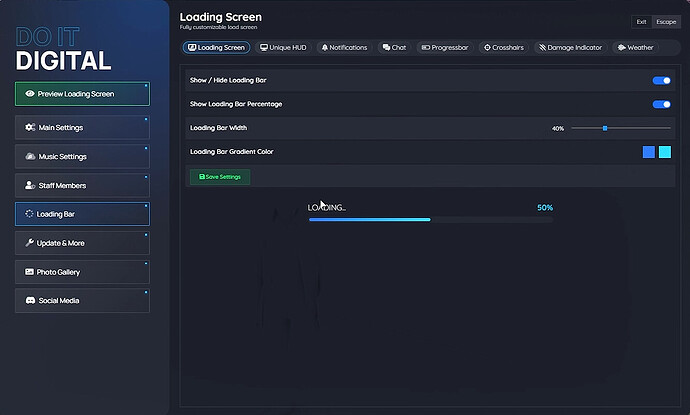Switch to Damage Indicator tab
This screenshot has width=690, height=415.
(570, 48)
